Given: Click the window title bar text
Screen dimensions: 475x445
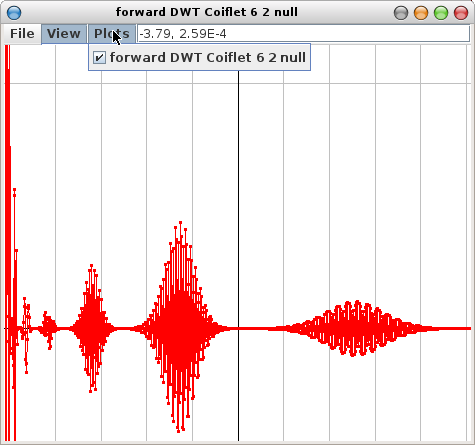Looking at the screenshot, I should coord(207,12).
